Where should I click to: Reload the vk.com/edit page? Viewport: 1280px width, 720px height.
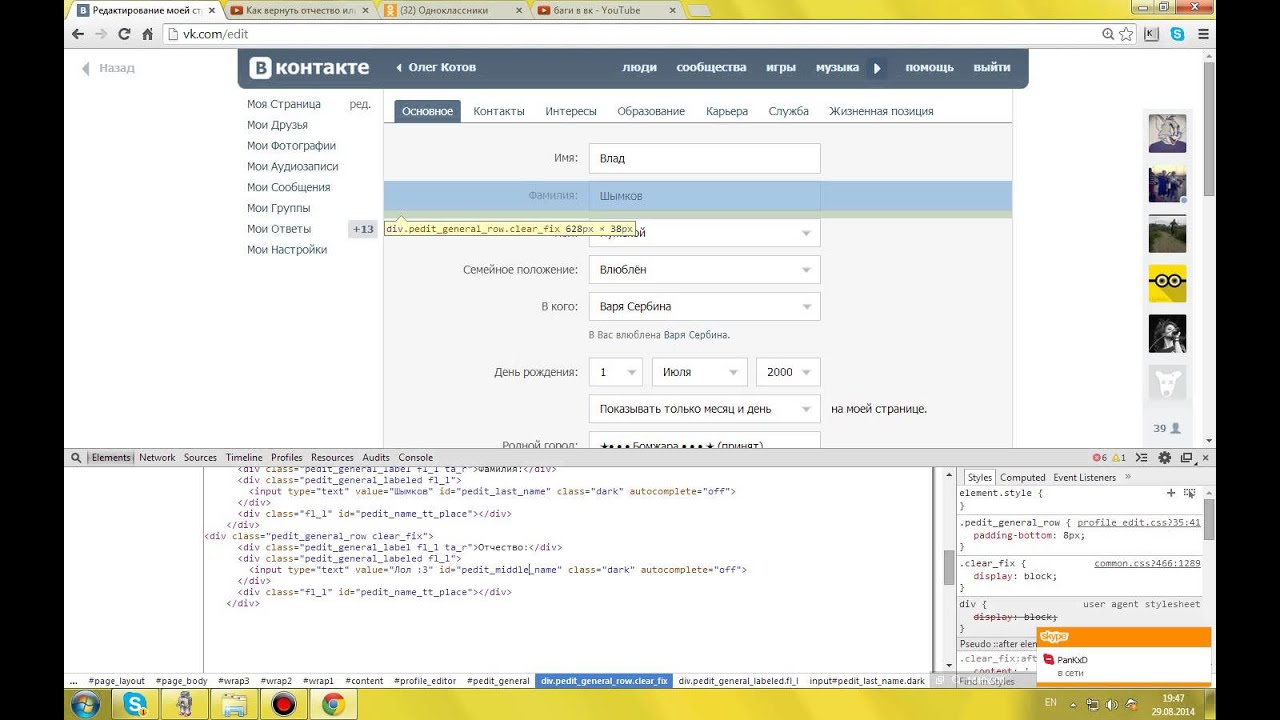tap(124, 33)
